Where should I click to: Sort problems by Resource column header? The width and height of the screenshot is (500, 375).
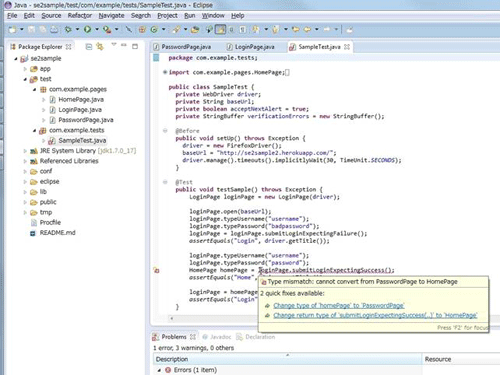tap(461, 359)
